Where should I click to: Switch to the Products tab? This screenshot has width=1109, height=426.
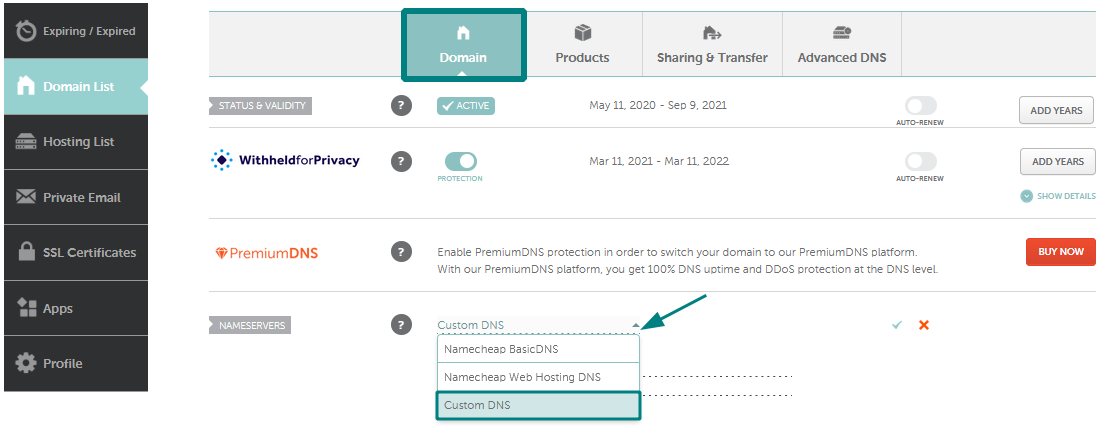[582, 45]
